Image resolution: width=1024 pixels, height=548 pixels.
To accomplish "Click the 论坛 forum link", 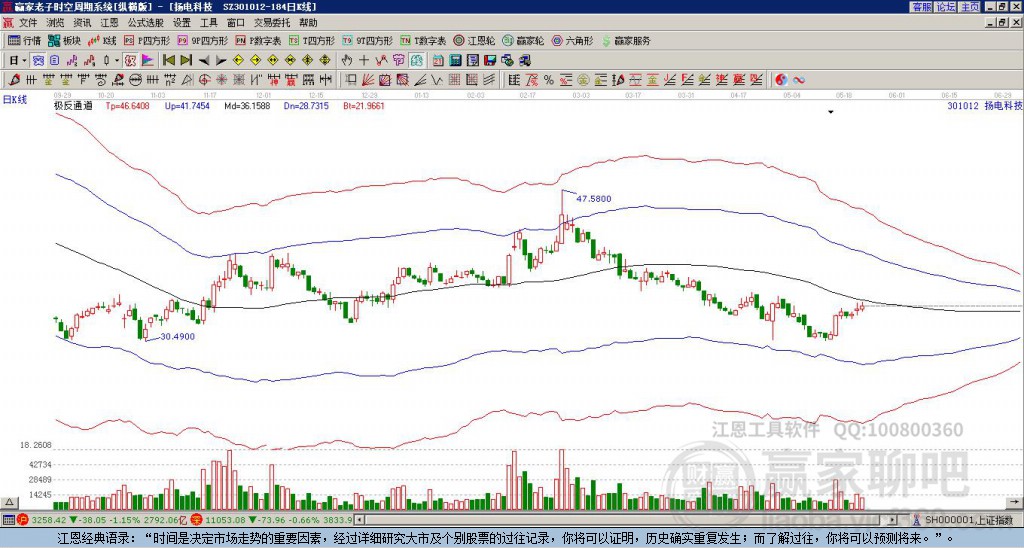I will pyautogui.click(x=945, y=7).
